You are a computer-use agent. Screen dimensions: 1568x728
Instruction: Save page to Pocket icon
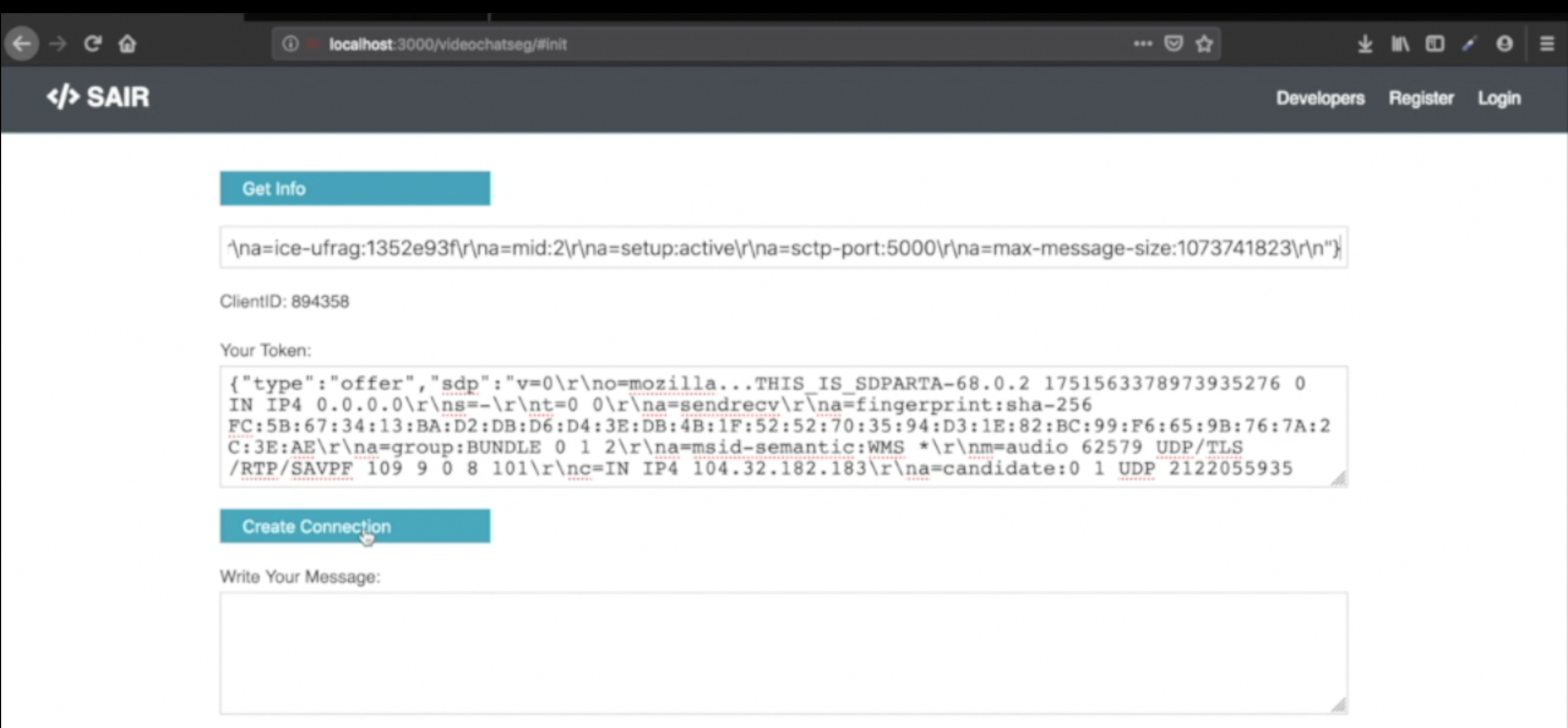coord(1174,44)
